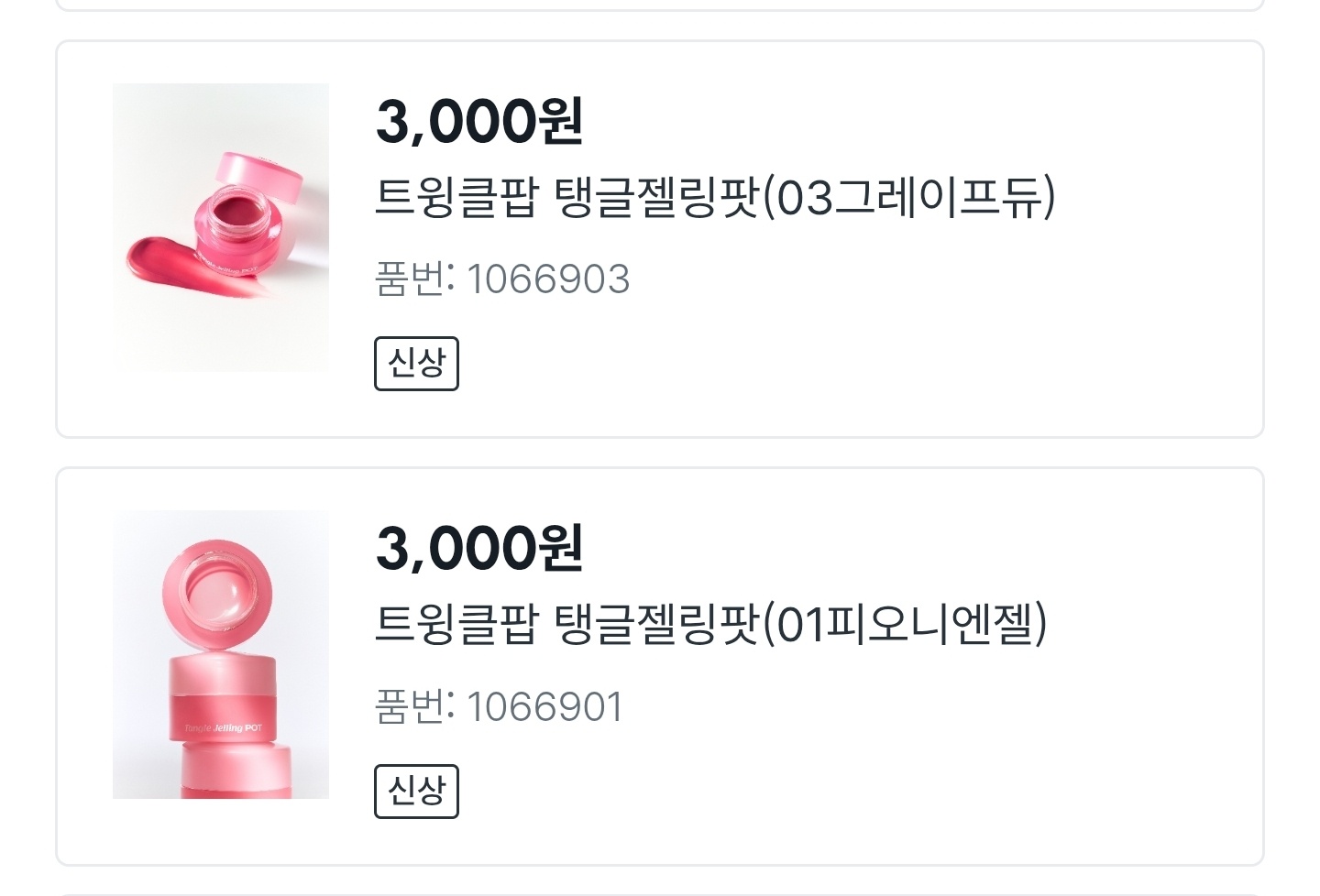Tap the 신상 badge on 그레이프듀 card
Image resolution: width=1320 pixels, height=896 pixels.
(x=416, y=364)
